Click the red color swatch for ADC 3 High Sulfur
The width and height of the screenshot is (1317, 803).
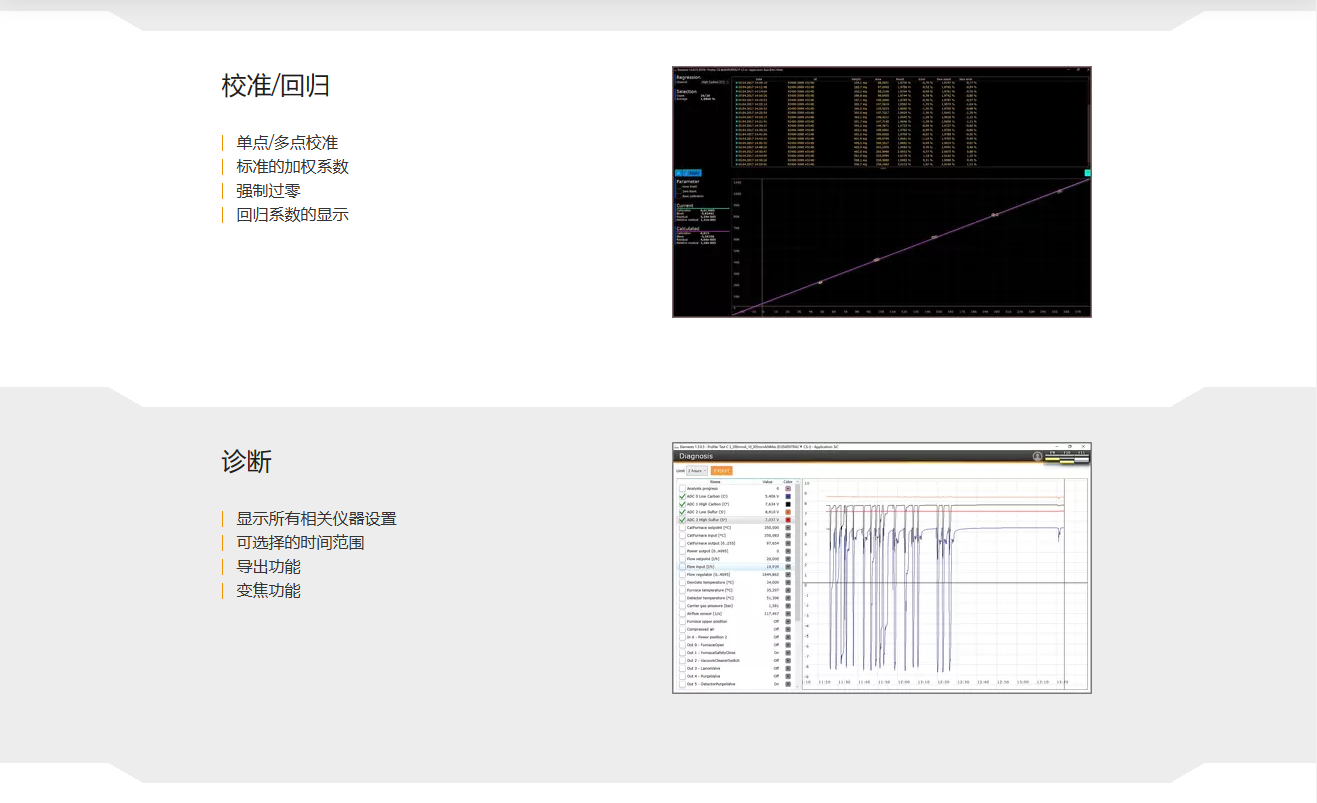click(x=788, y=520)
